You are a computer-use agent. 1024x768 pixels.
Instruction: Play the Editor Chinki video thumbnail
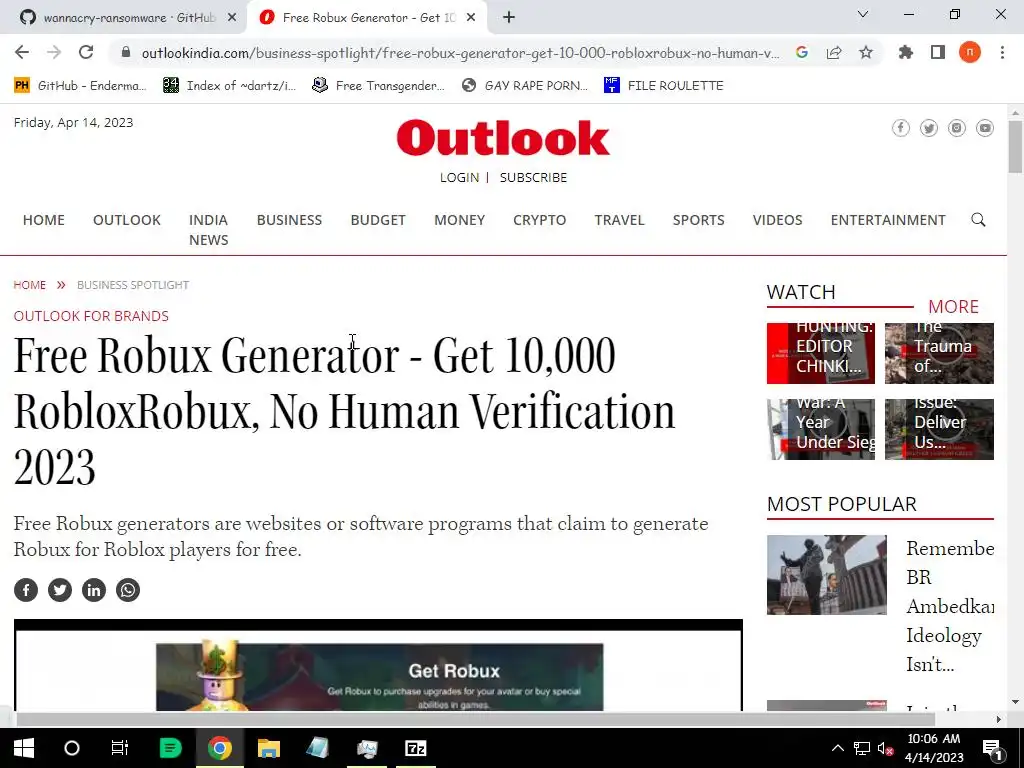click(821, 353)
